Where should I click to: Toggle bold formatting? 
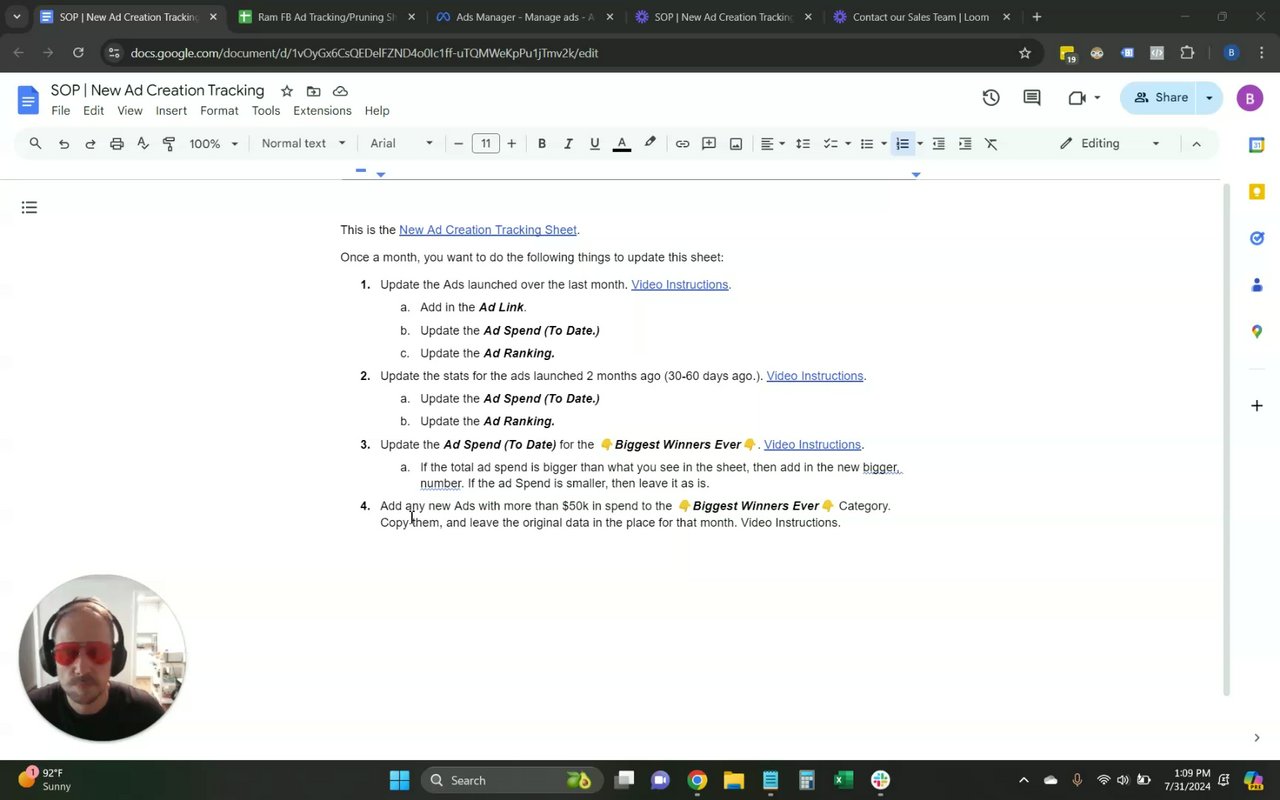(542, 144)
